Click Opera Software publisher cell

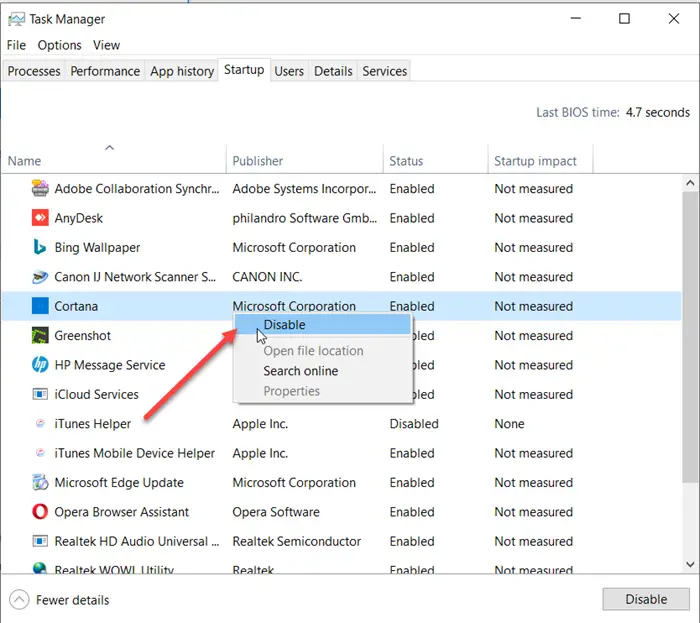coord(276,512)
